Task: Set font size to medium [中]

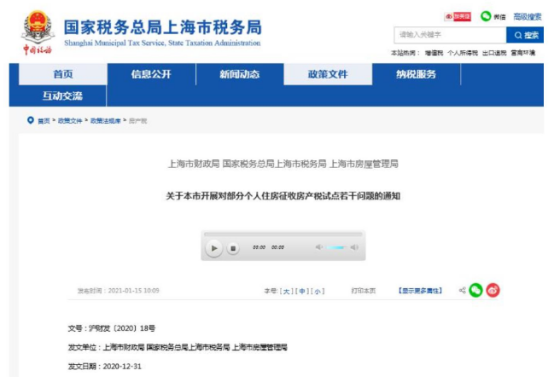Action: (x=302, y=291)
